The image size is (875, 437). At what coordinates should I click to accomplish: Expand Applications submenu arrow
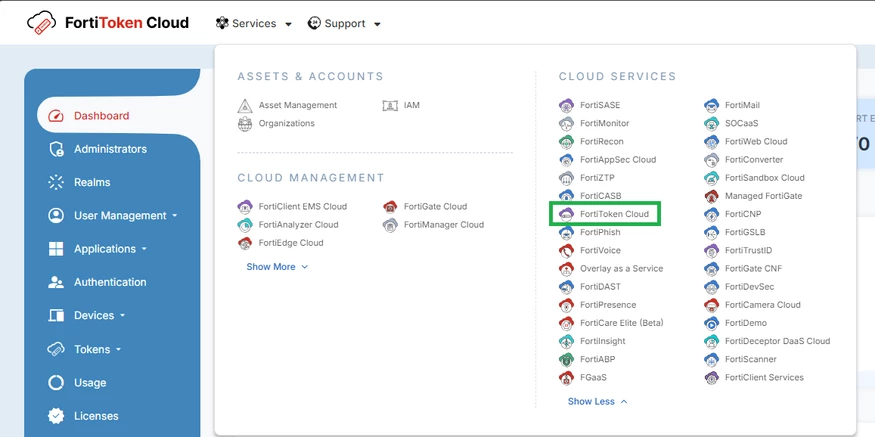tap(145, 249)
